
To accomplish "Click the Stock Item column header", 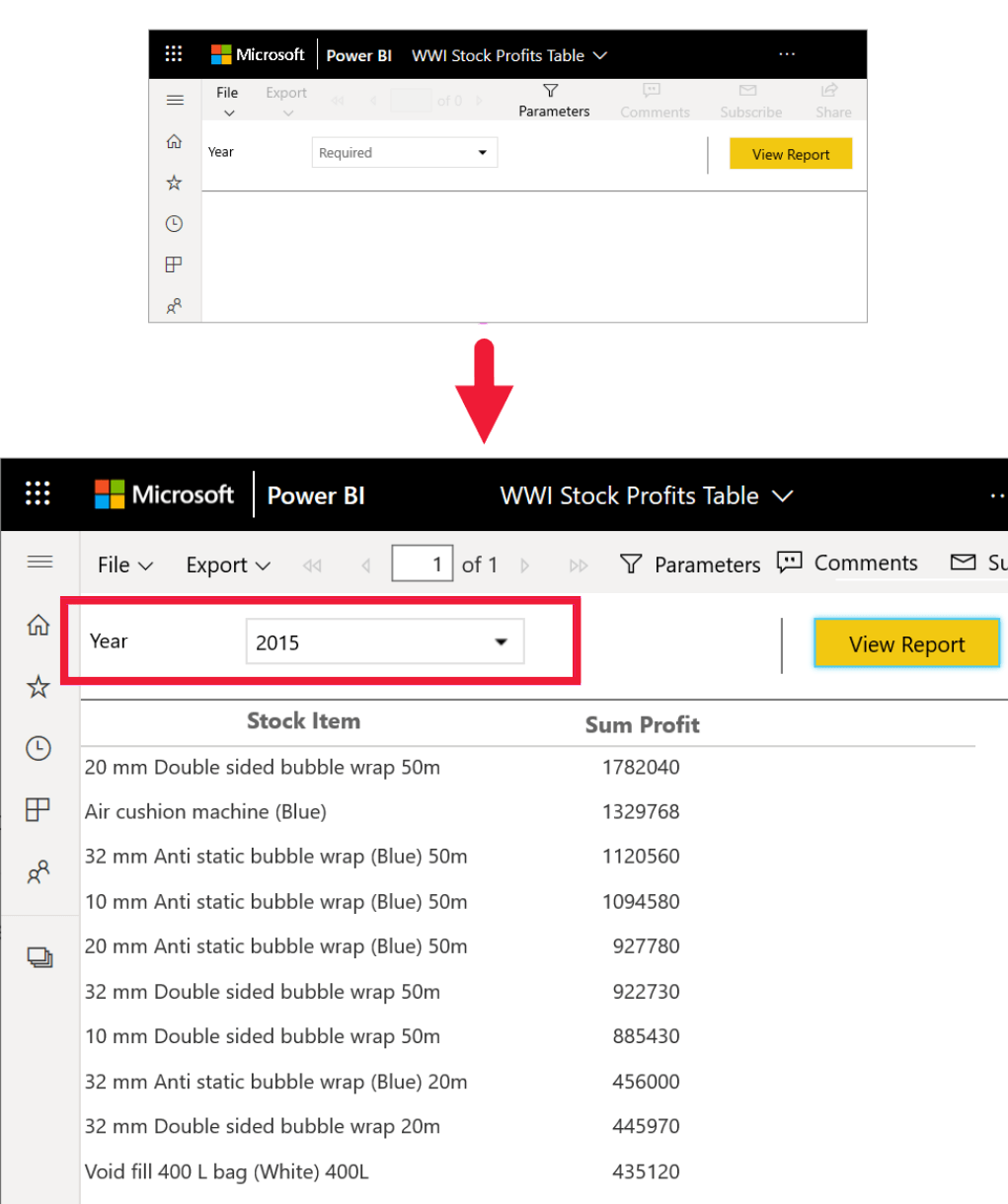I will pyautogui.click(x=303, y=721).
